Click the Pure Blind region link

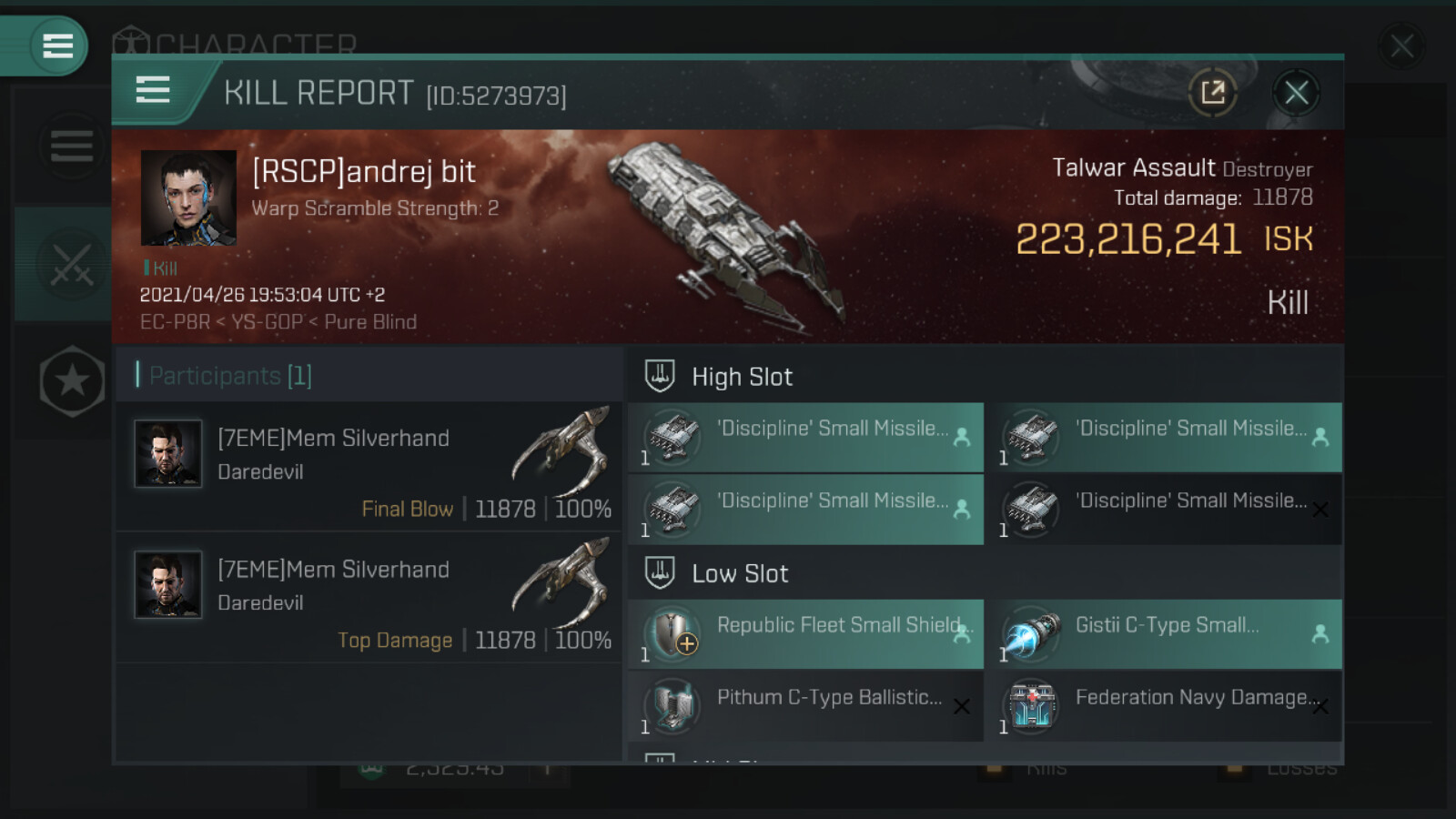[370, 322]
